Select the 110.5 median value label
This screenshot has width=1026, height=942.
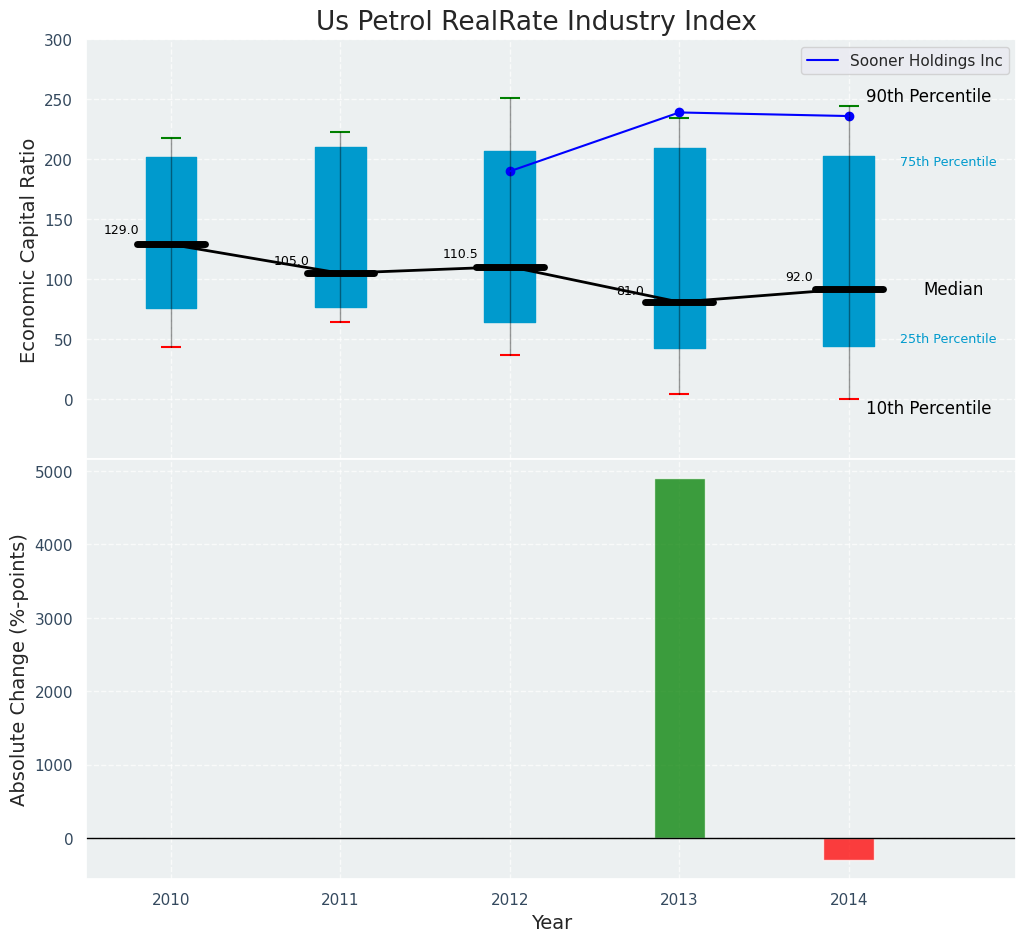coord(460,254)
